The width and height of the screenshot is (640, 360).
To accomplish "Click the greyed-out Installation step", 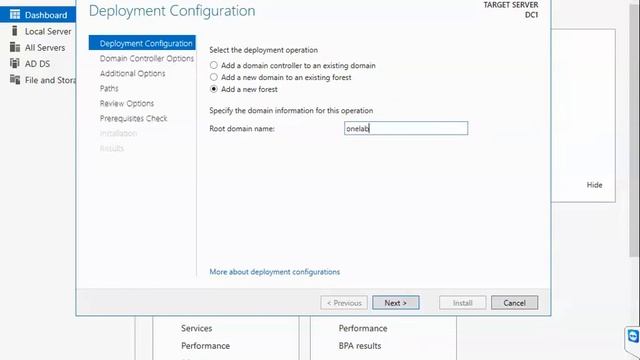I will point(118,133).
